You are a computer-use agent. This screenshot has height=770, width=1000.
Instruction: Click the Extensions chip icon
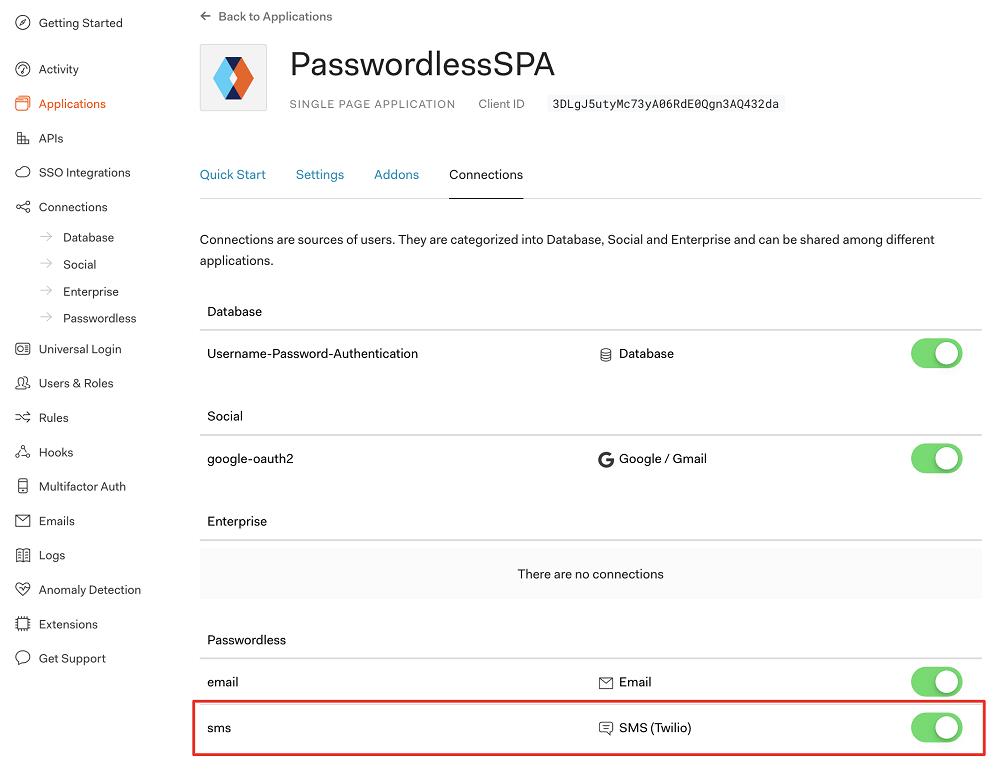point(22,624)
